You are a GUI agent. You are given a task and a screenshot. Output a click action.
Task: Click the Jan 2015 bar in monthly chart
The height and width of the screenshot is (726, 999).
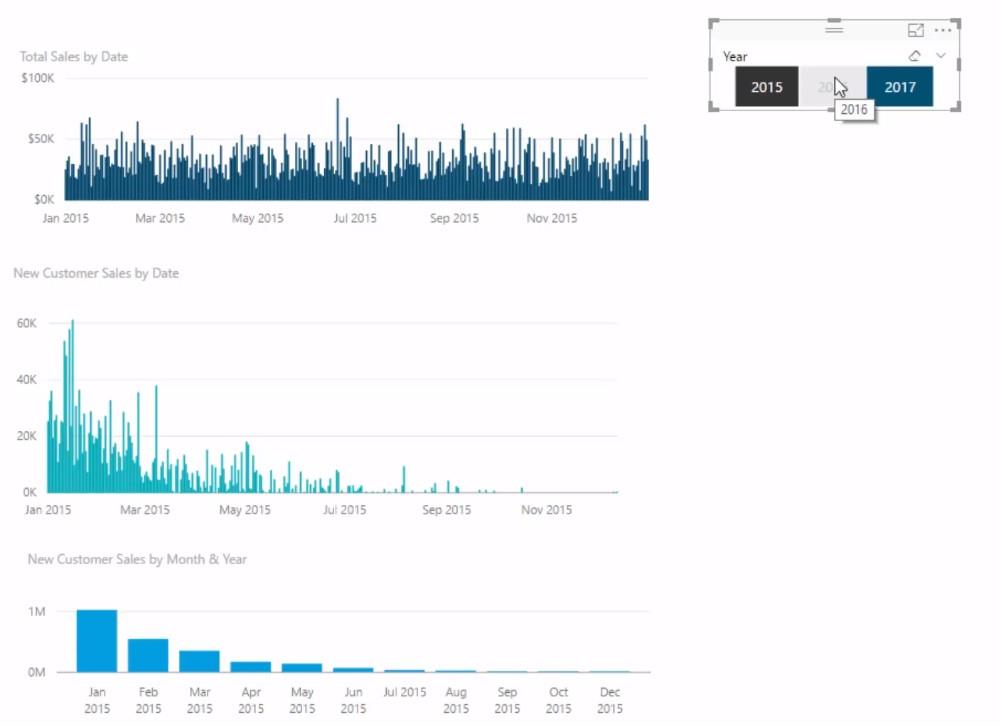click(x=97, y=641)
